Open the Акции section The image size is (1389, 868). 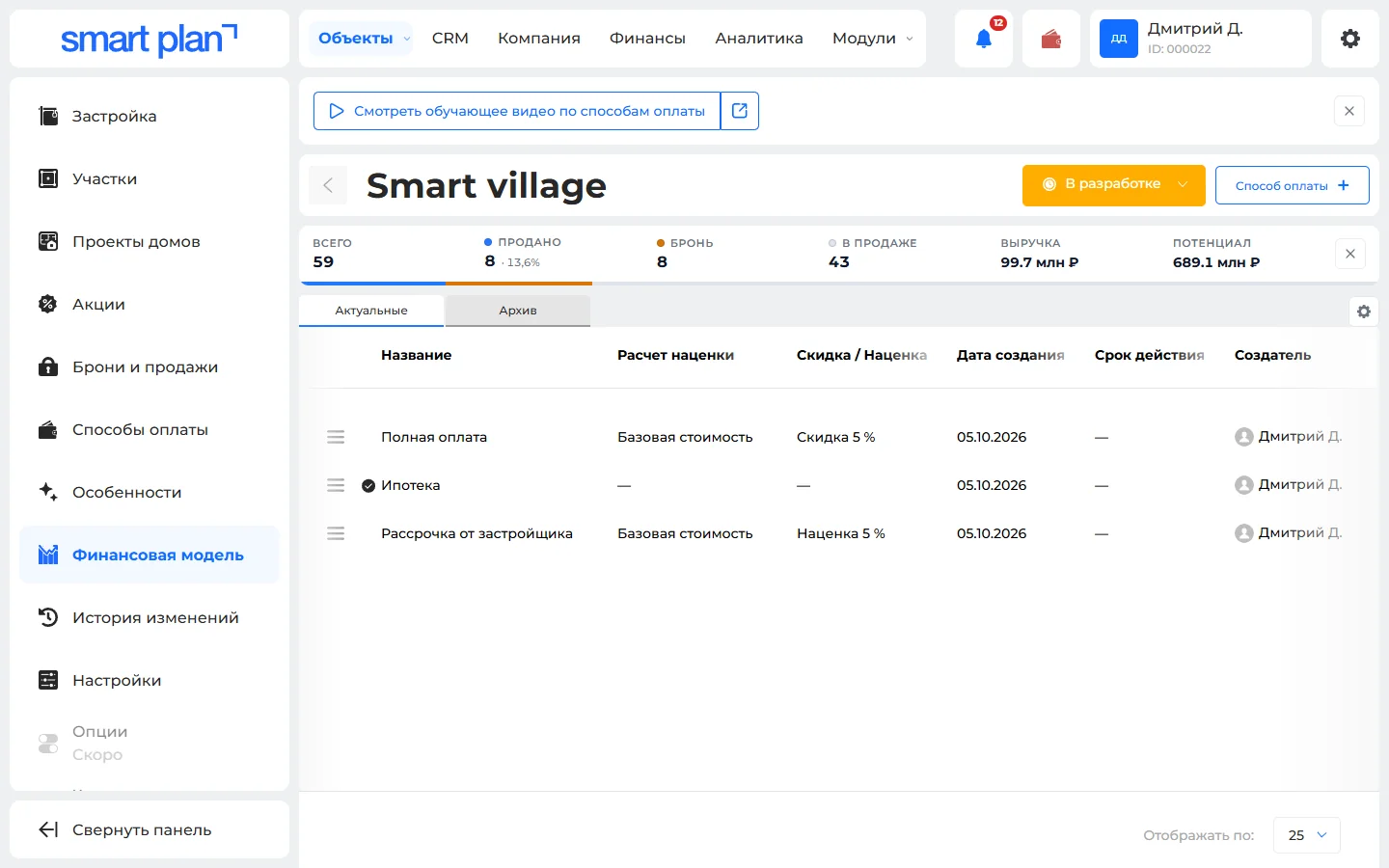point(150,304)
